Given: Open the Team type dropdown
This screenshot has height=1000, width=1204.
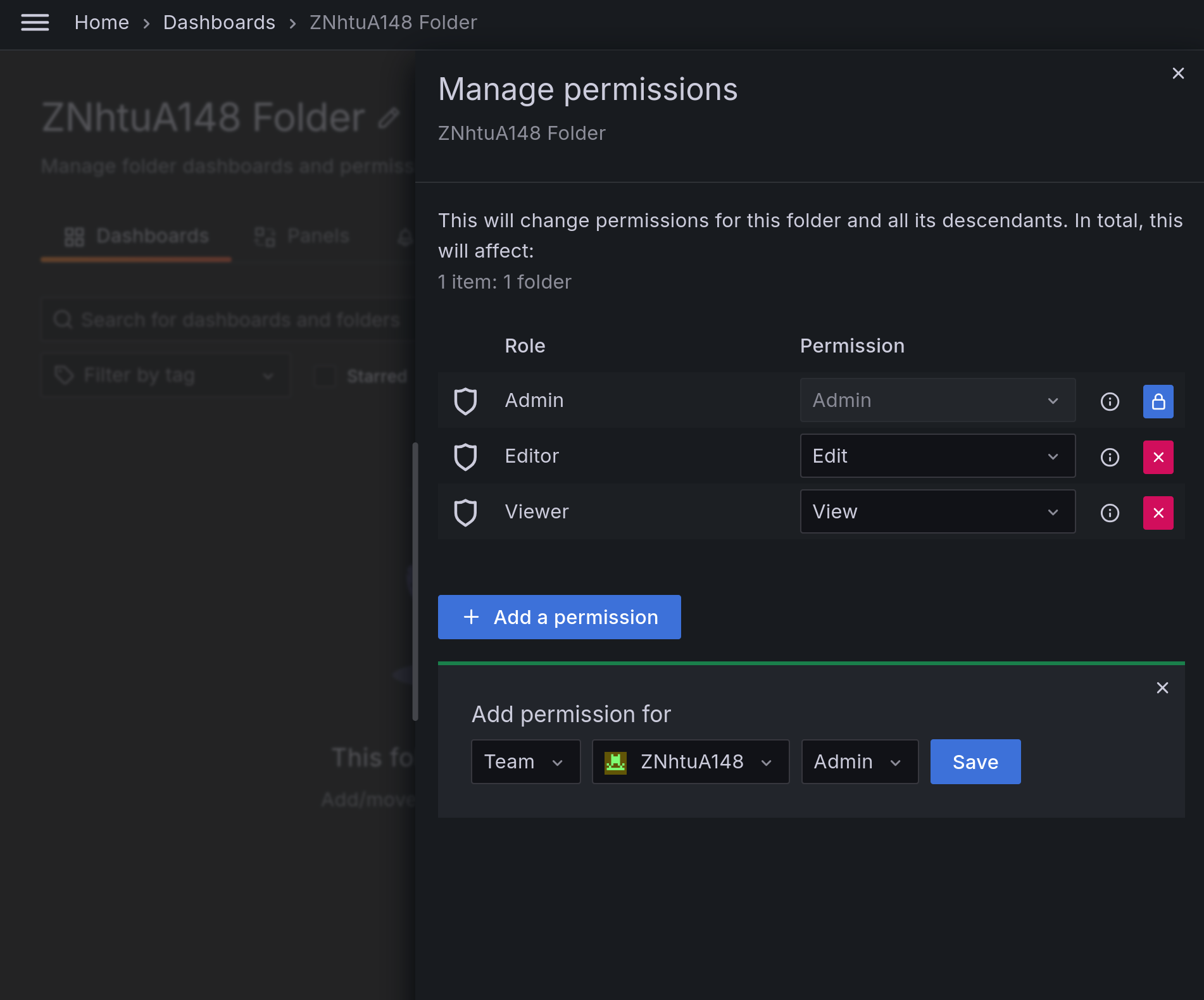Looking at the screenshot, I should (x=525, y=762).
